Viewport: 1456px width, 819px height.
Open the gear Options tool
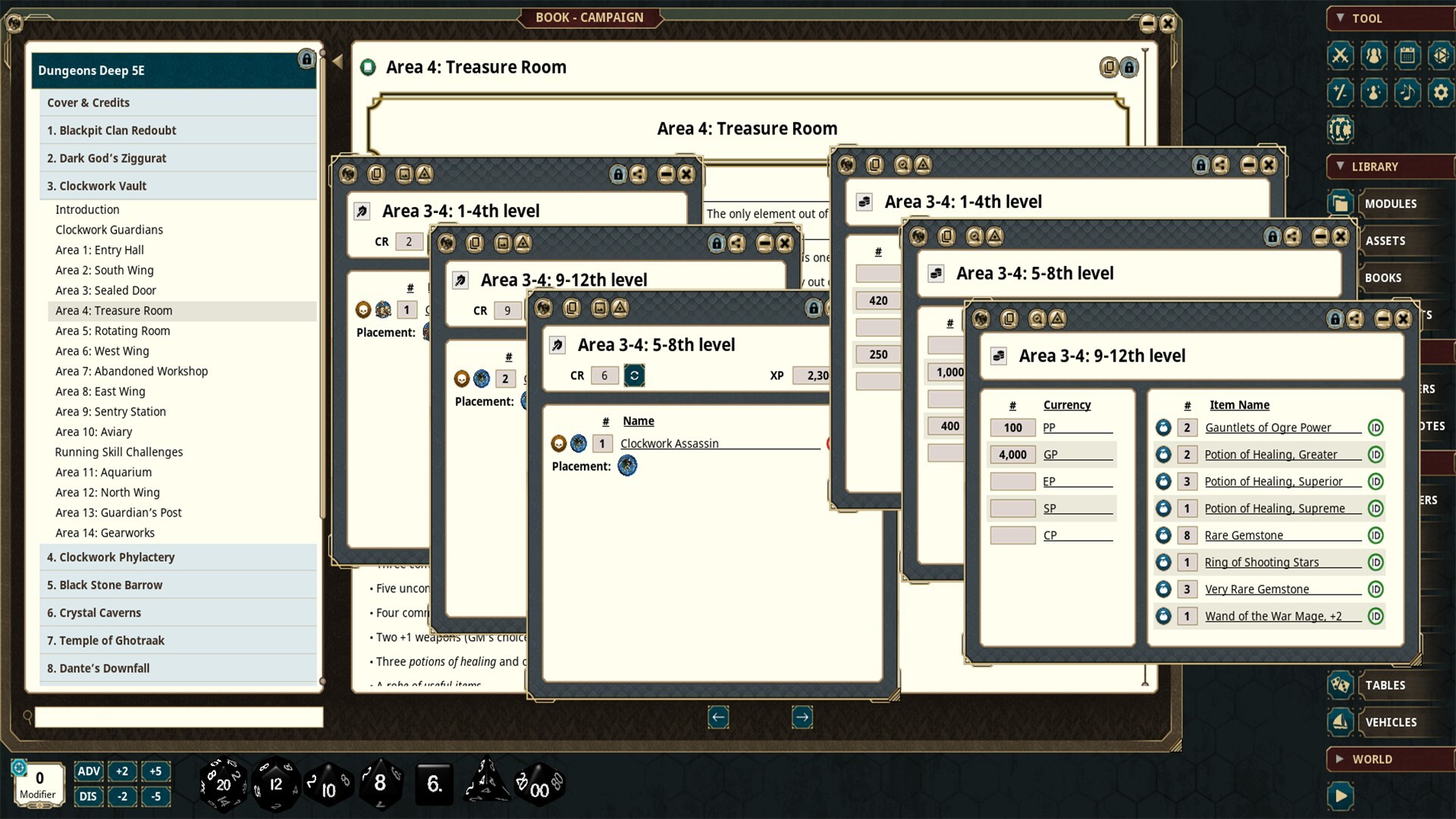(1440, 93)
